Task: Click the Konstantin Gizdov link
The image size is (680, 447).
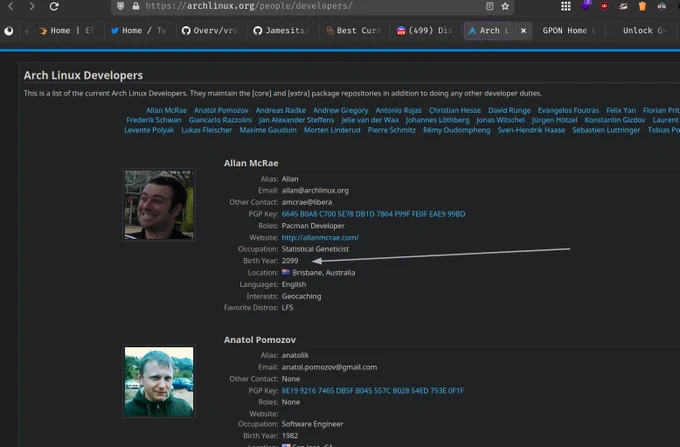Action: coord(615,120)
